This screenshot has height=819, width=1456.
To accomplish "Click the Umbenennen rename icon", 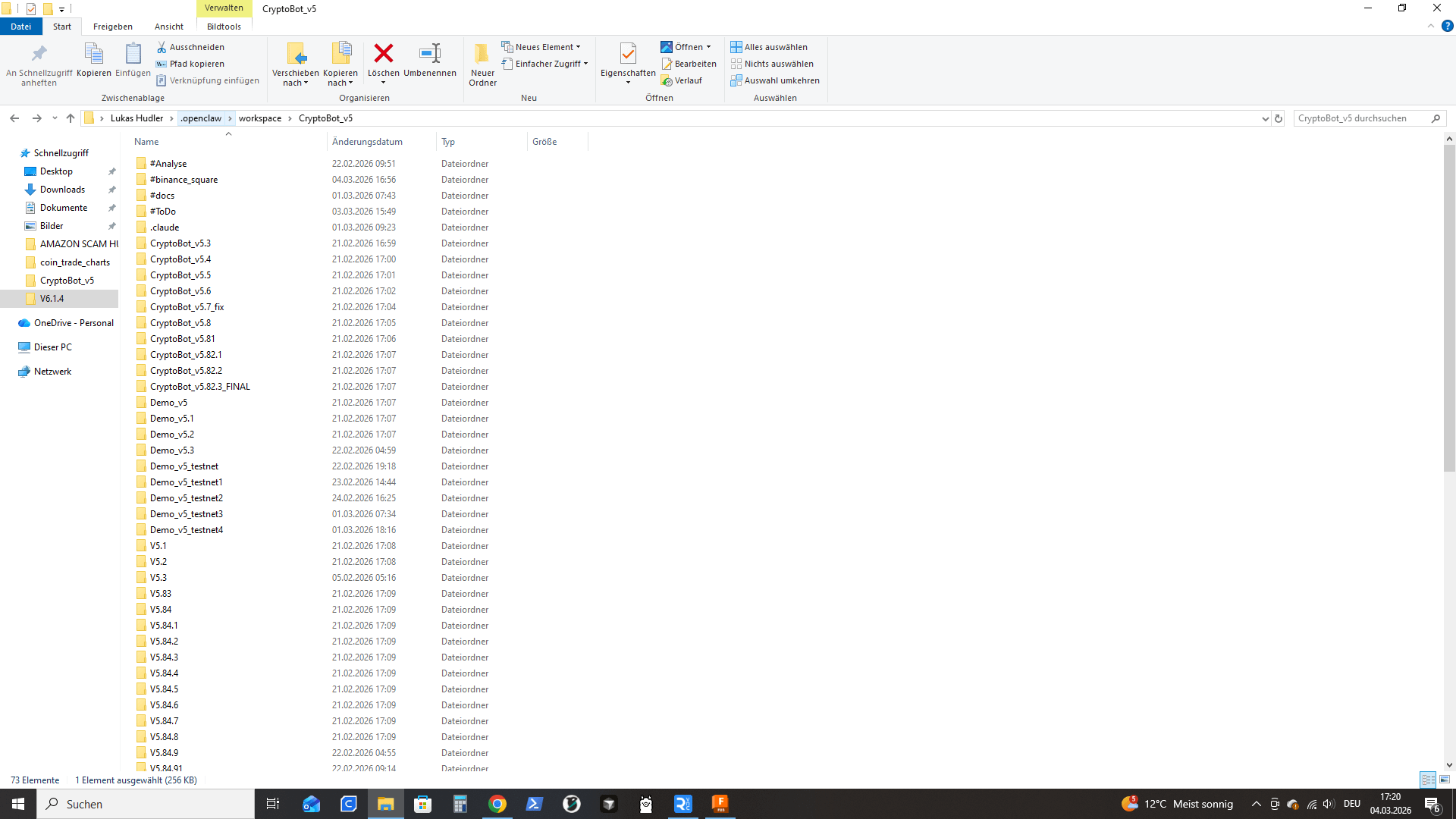I will [x=430, y=54].
